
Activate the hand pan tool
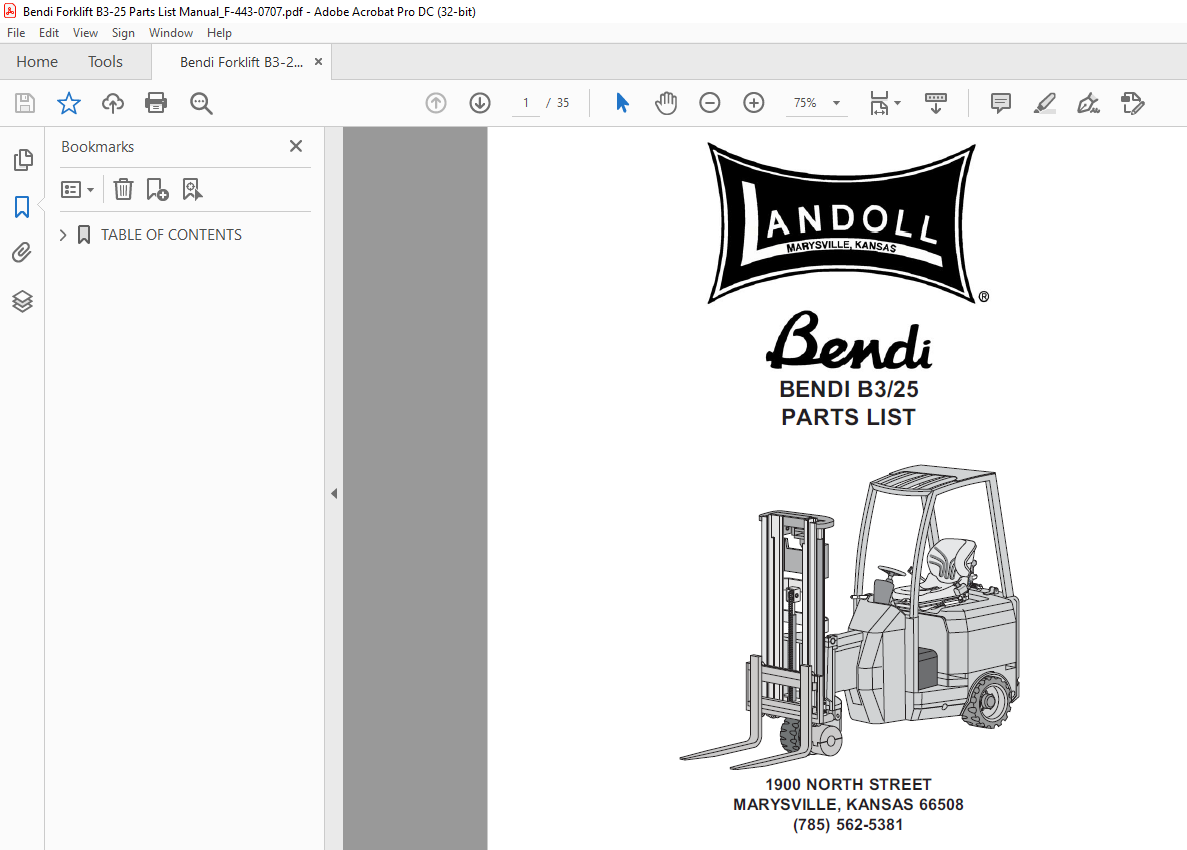[x=665, y=103]
